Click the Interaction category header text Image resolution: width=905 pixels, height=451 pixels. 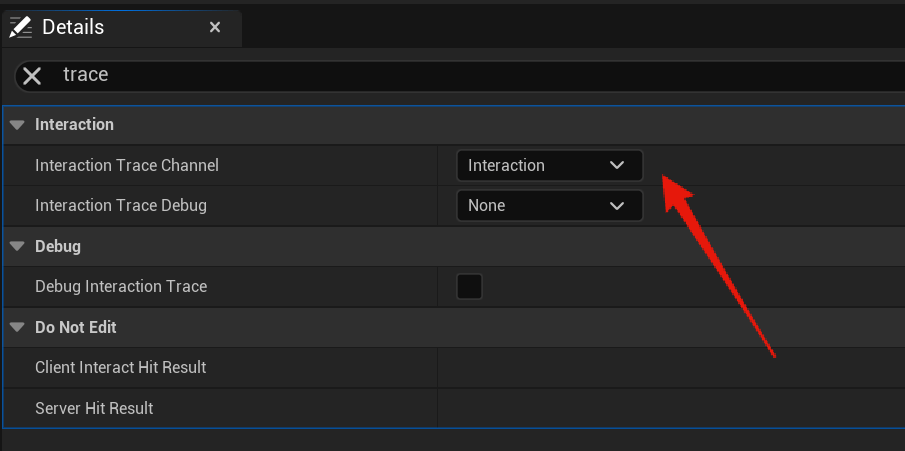point(74,125)
